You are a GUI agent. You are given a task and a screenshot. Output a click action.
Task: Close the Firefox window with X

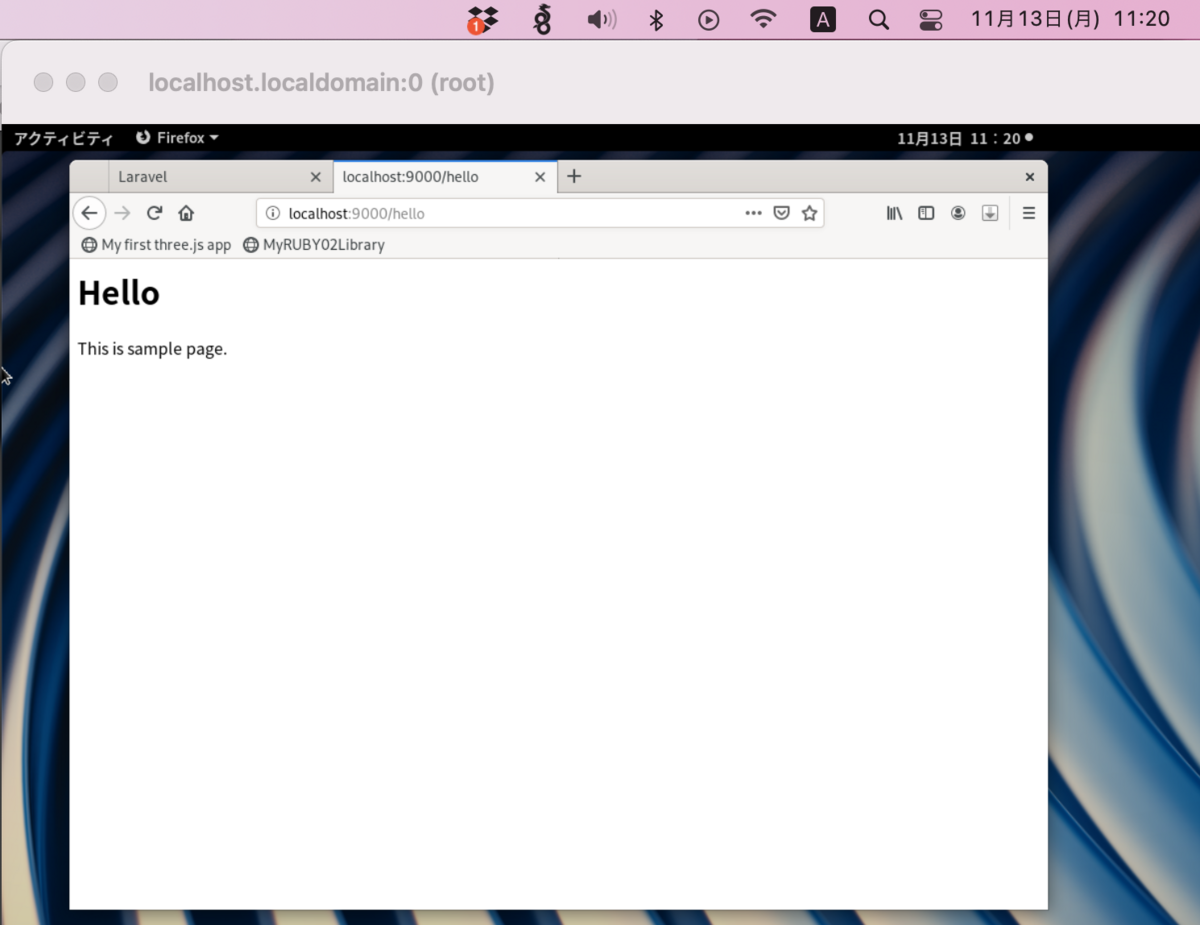(1030, 177)
